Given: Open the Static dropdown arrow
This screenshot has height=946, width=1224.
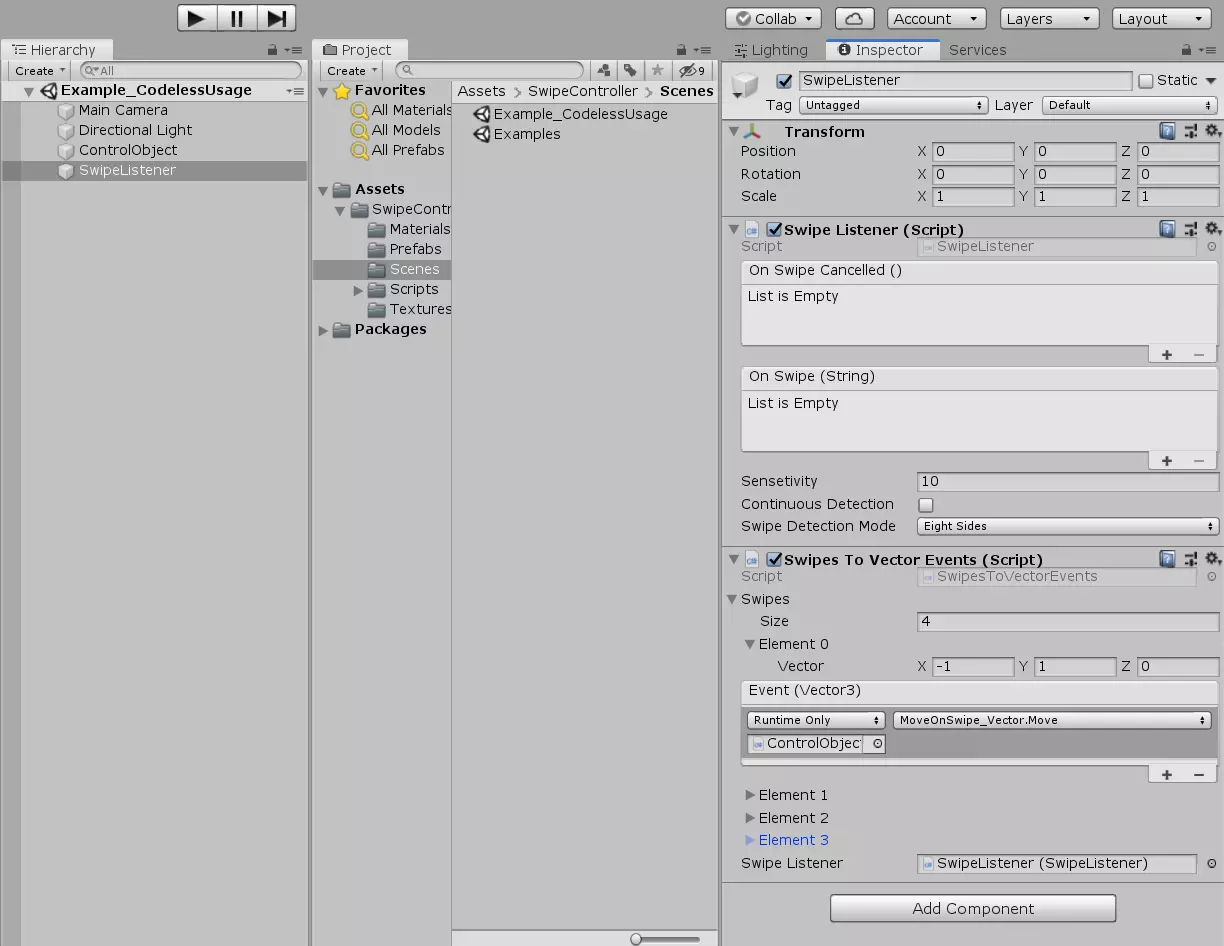Looking at the screenshot, I should (1210, 81).
